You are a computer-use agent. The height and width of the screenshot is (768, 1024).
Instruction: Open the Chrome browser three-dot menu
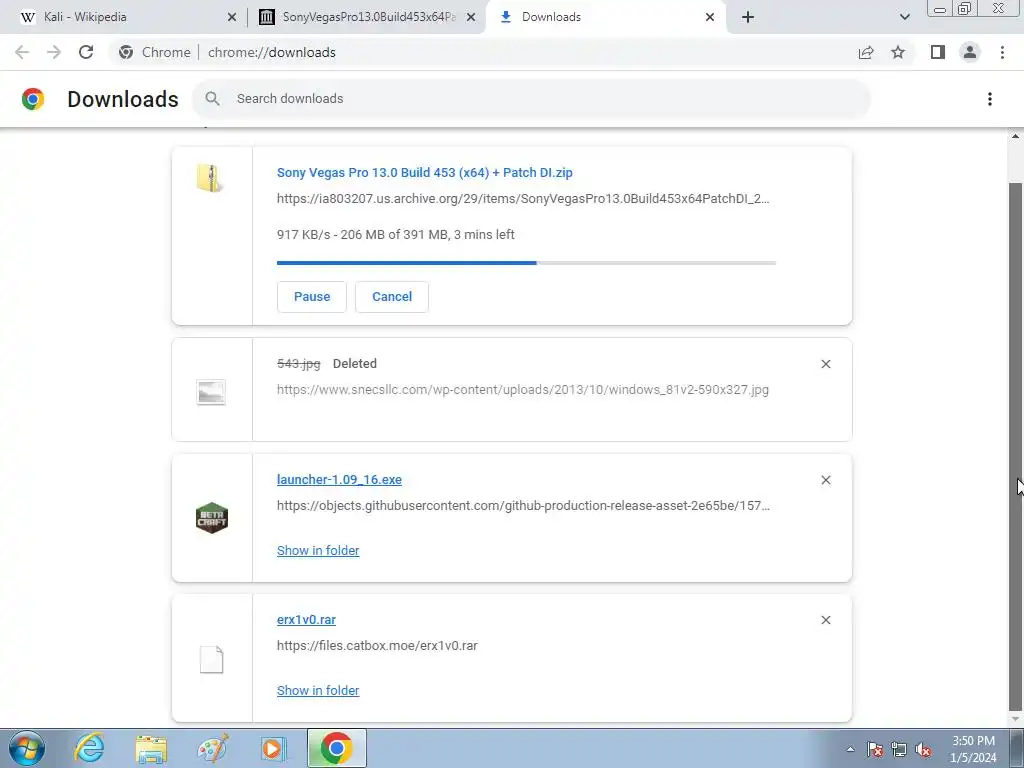click(1002, 52)
